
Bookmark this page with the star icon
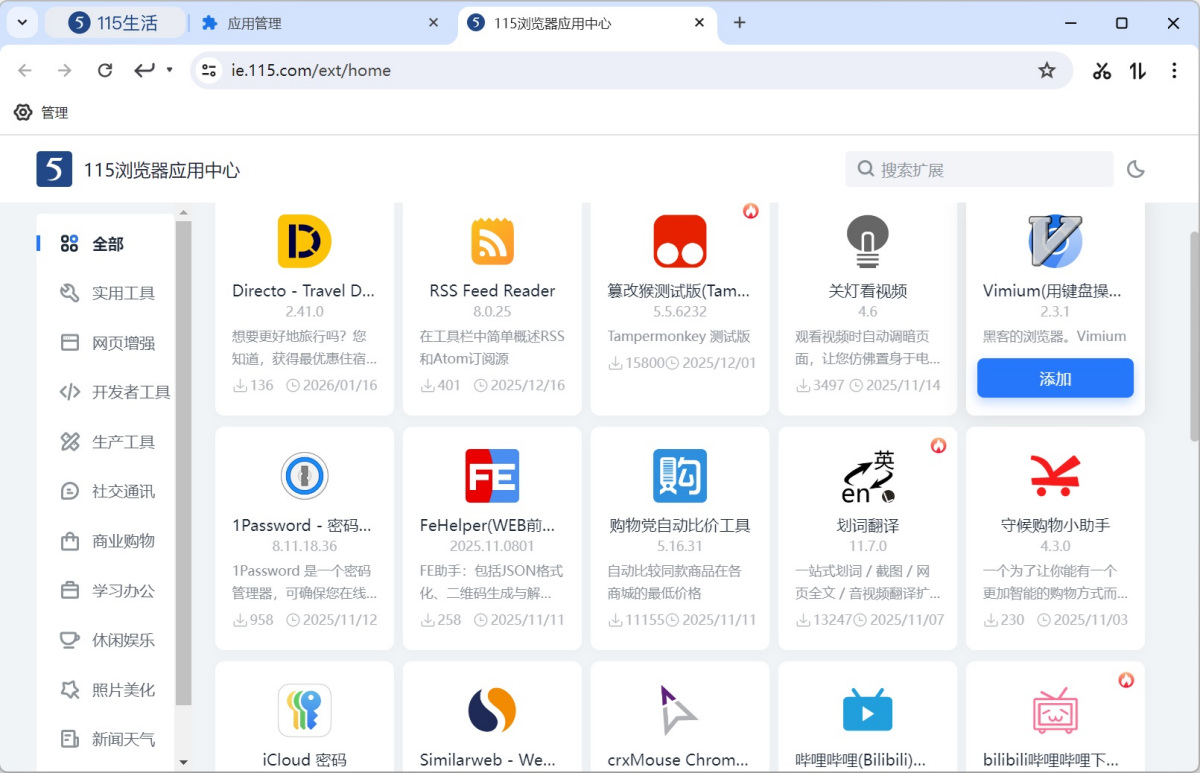pyautogui.click(x=1047, y=70)
